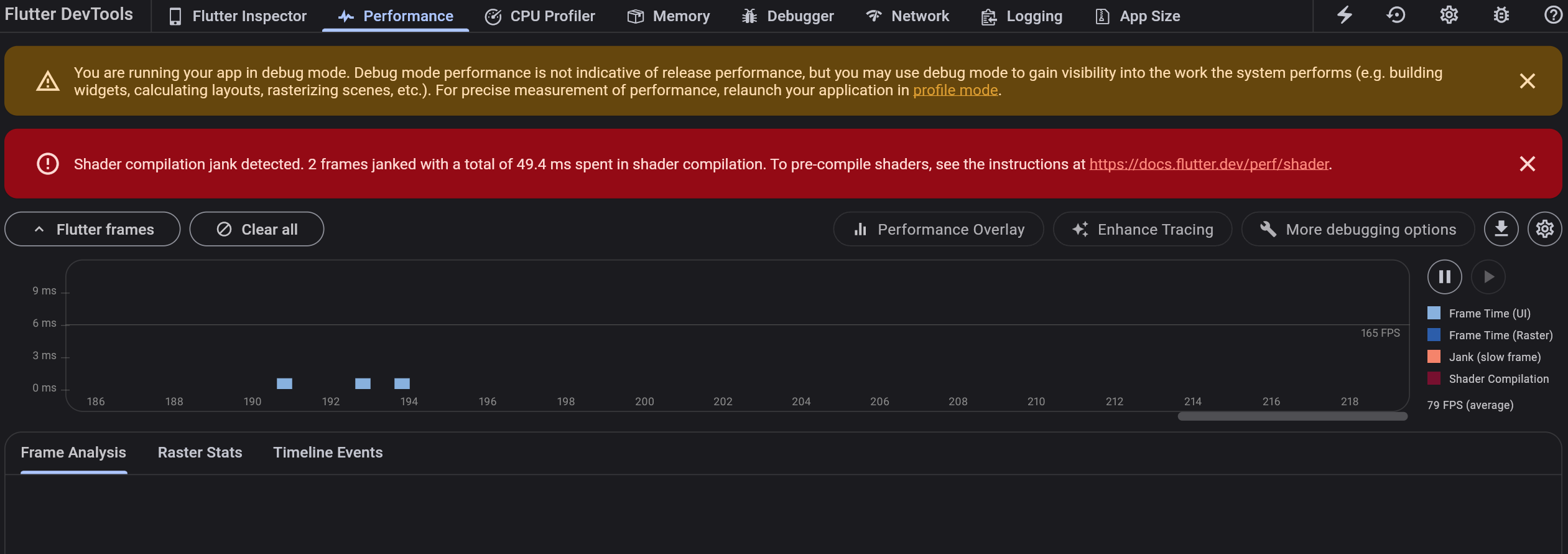
Task: Dismiss the shader compilation jank banner
Action: [x=1527, y=164]
